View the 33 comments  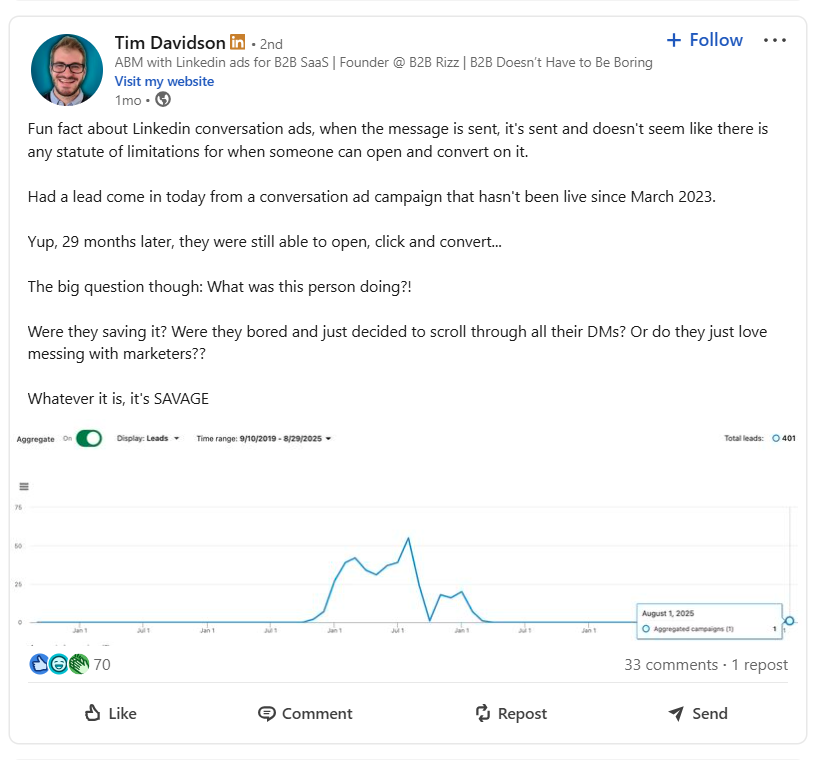[x=671, y=664]
